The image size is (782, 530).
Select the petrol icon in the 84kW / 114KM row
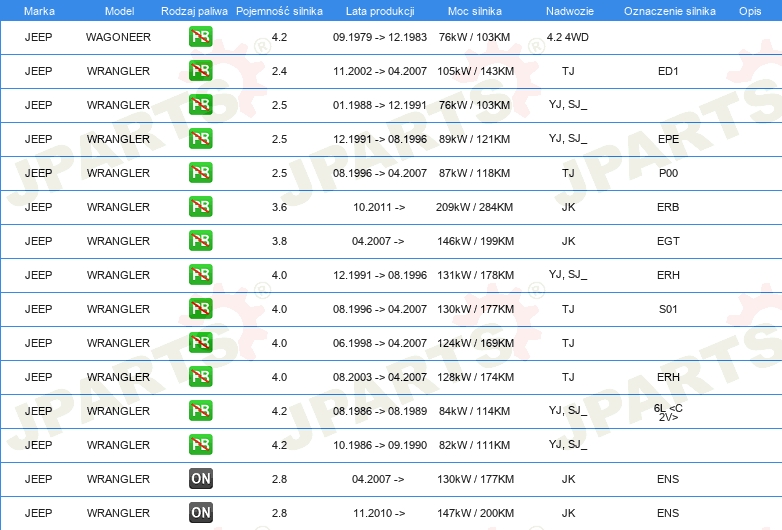point(200,411)
